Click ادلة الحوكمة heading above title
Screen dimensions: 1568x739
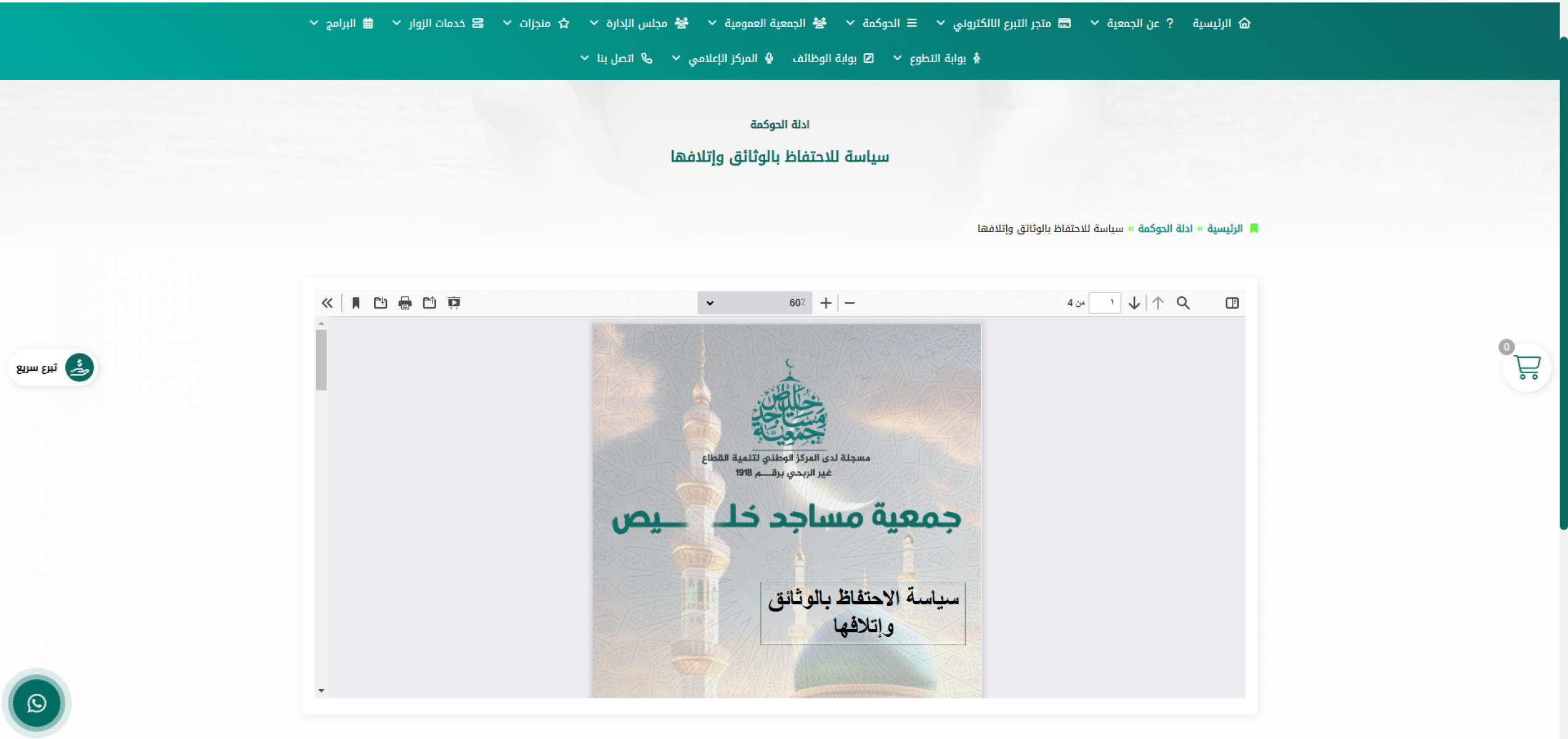[x=779, y=124]
